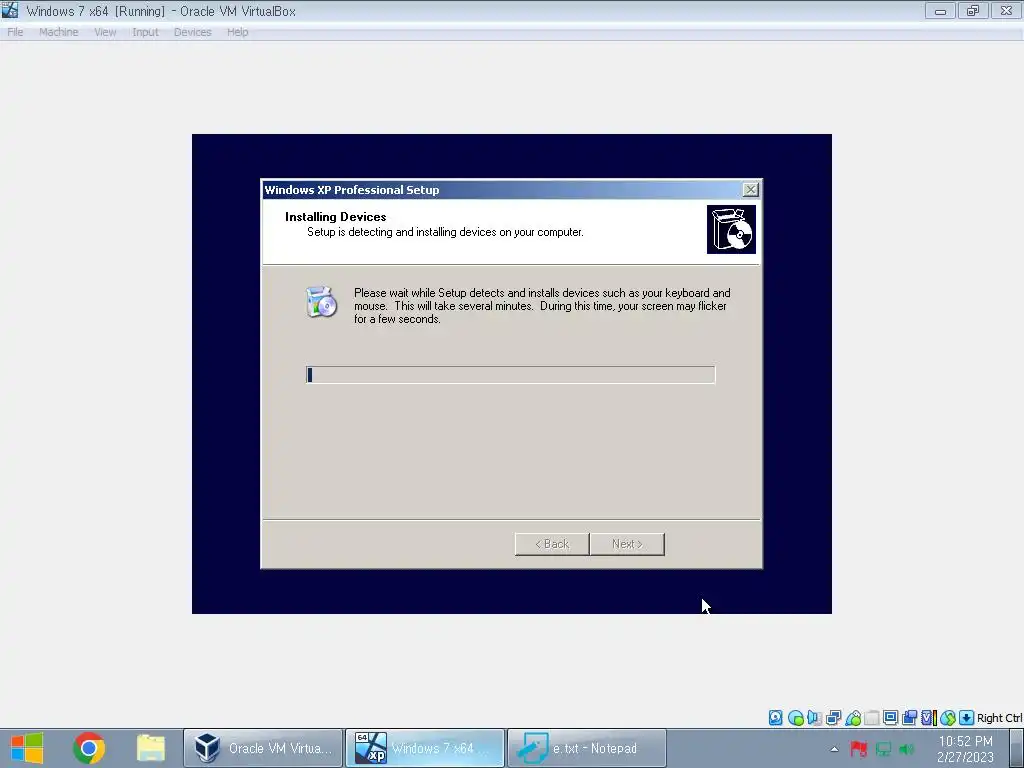
Task: Launch Google Chrome from taskbar
Action: pos(89,748)
